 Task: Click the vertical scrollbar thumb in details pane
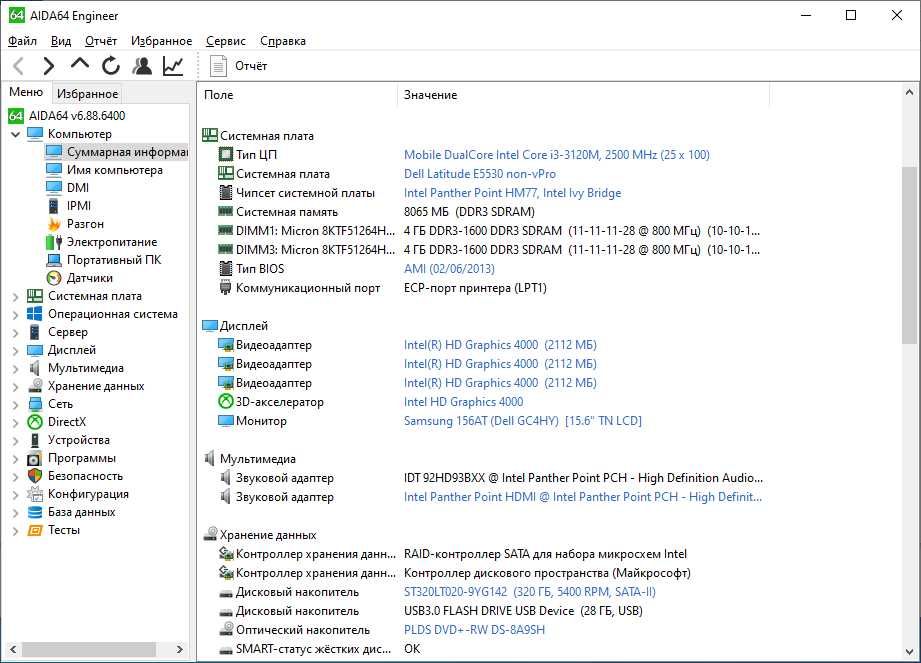(909, 255)
